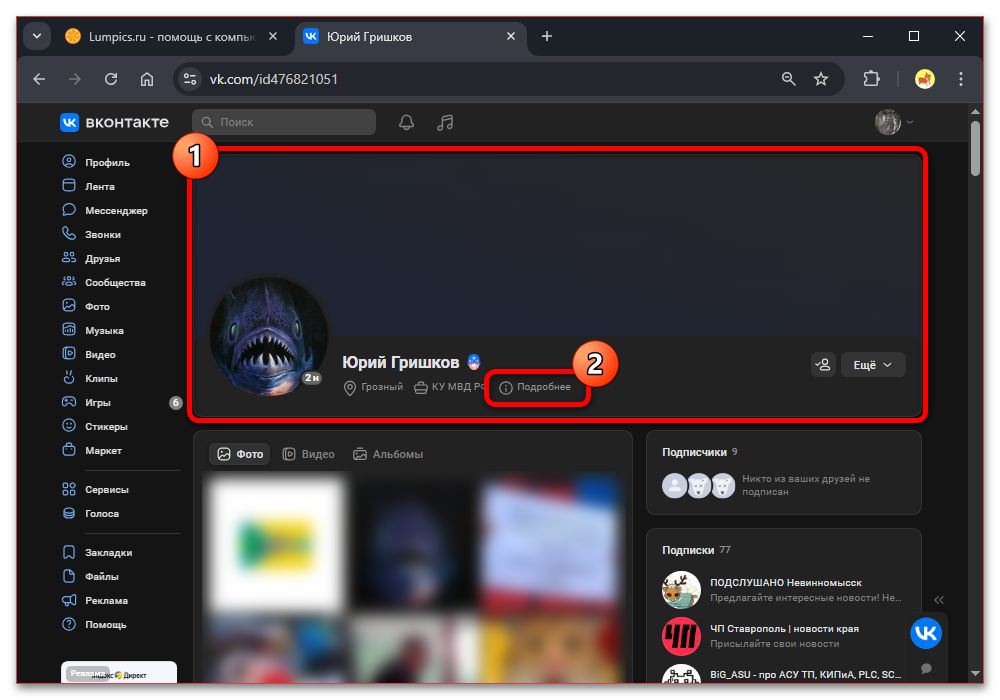Open Игры in the sidebar
This screenshot has height=700, width=1000.
coord(87,402)
